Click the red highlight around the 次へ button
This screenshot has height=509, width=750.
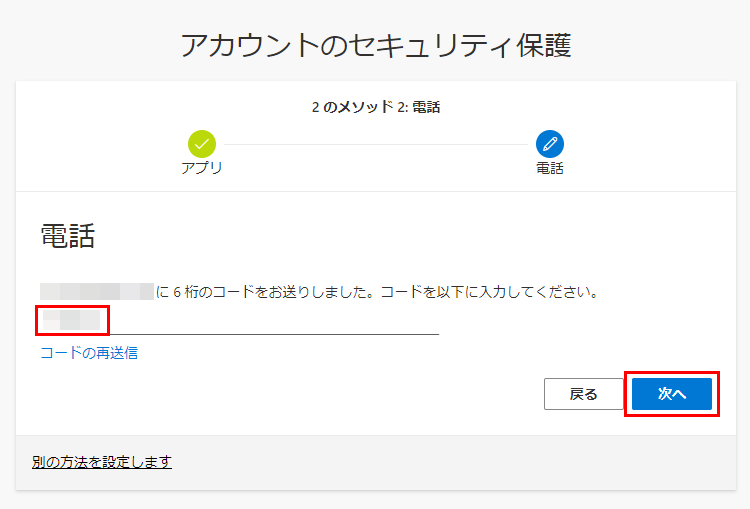[628, 394]
